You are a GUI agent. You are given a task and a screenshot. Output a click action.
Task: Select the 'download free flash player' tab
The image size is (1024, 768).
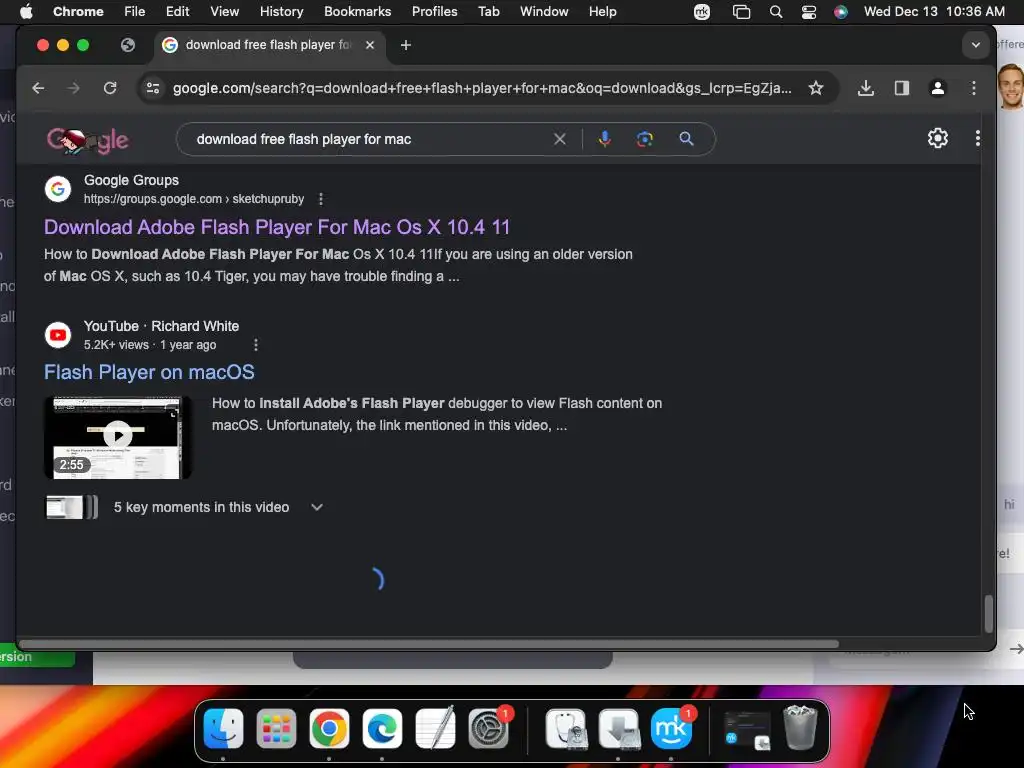(x=269, y=45)
